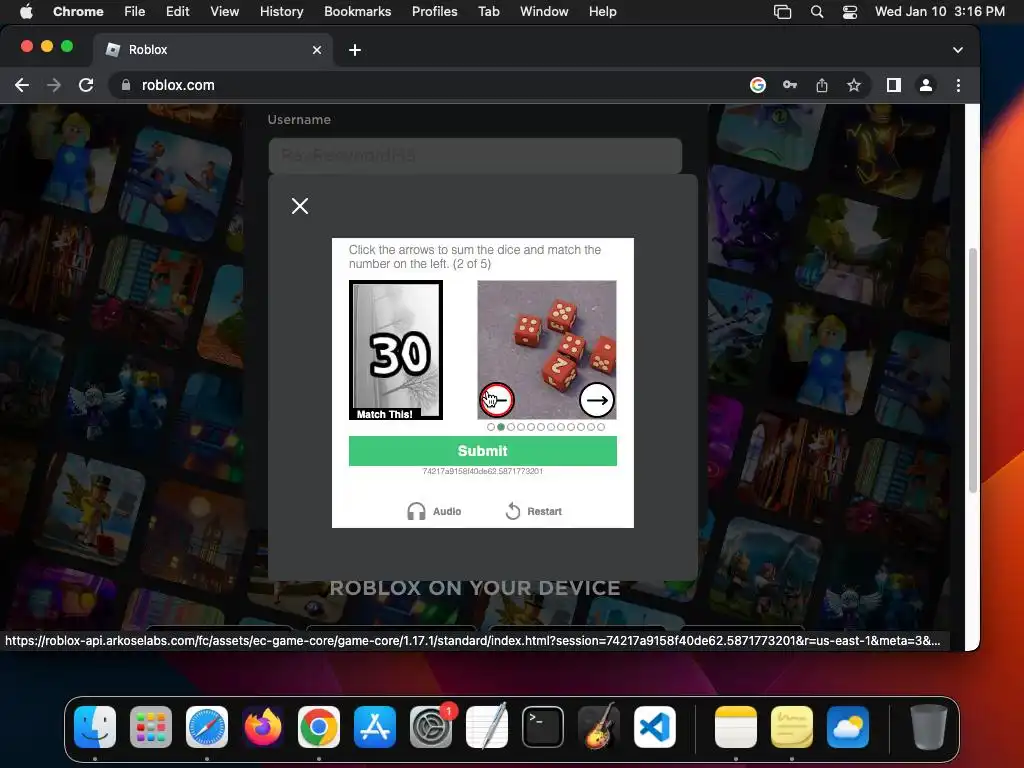Open the Weather app from the Dock

[848, 727]
